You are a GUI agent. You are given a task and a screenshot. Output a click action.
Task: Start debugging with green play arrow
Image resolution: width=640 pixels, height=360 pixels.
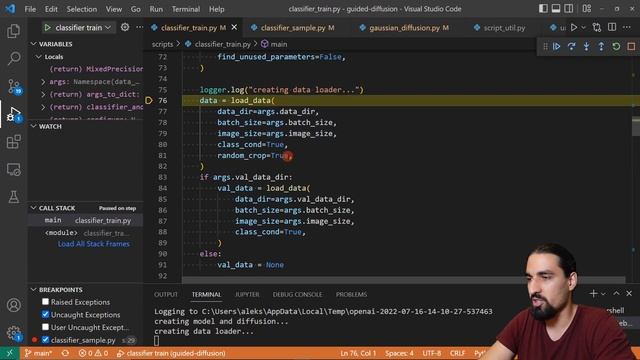(47, 27)
